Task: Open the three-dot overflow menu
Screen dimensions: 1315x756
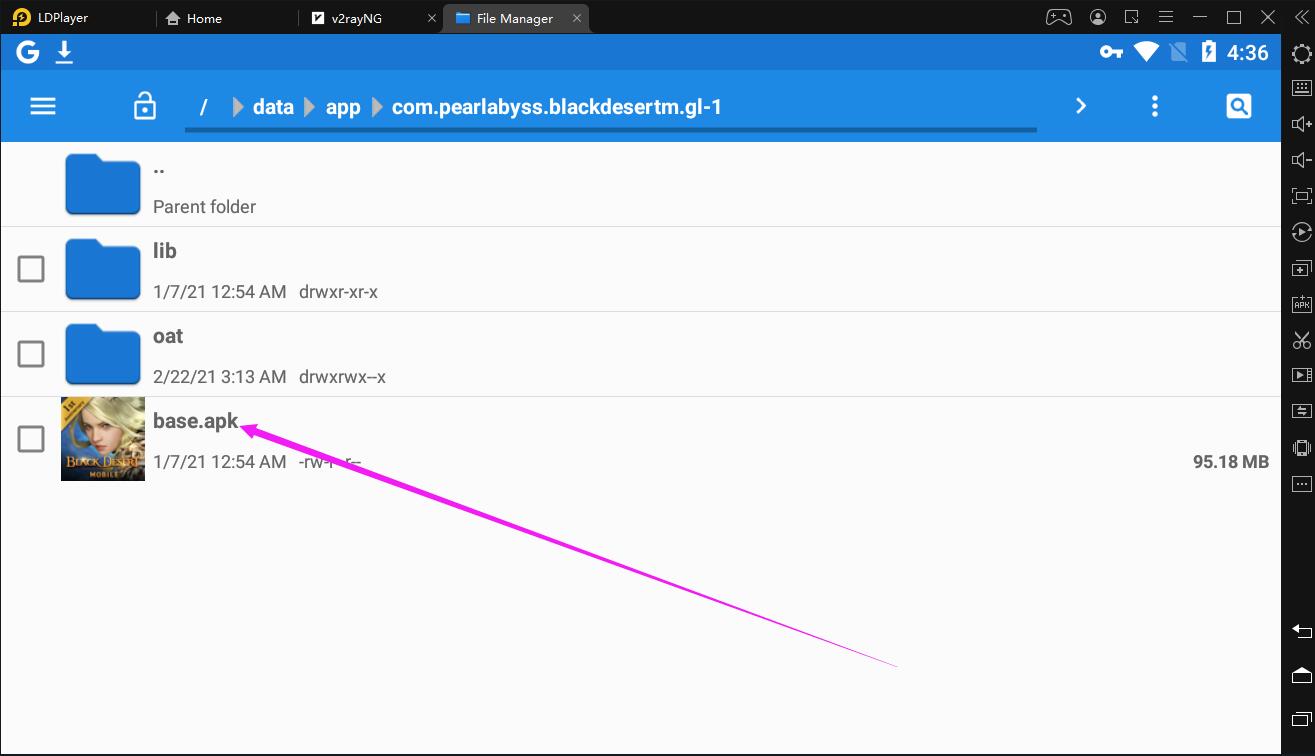Action: 1155,106
